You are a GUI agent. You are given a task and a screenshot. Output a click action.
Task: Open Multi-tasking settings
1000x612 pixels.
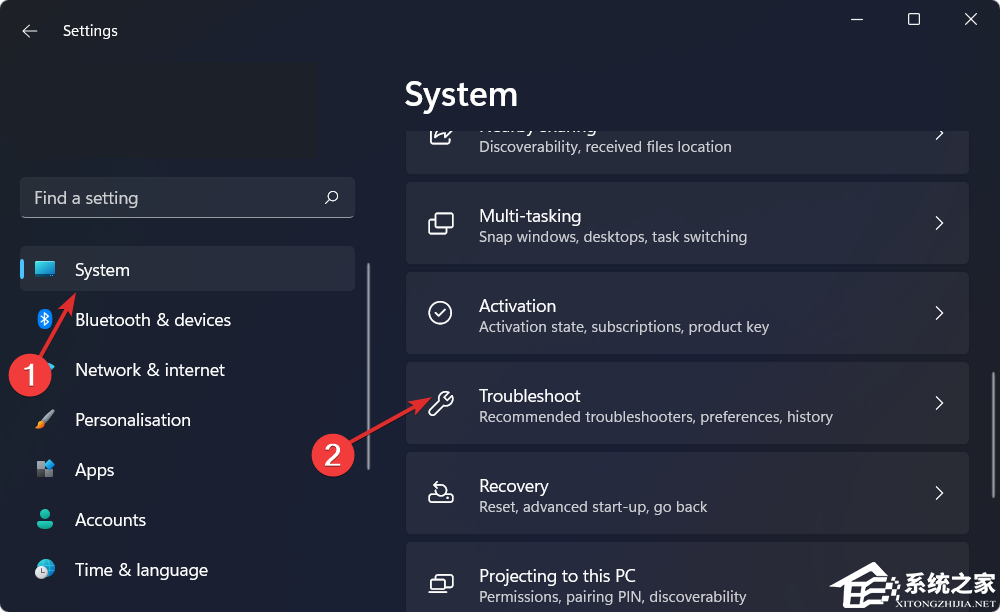point(529,216)
